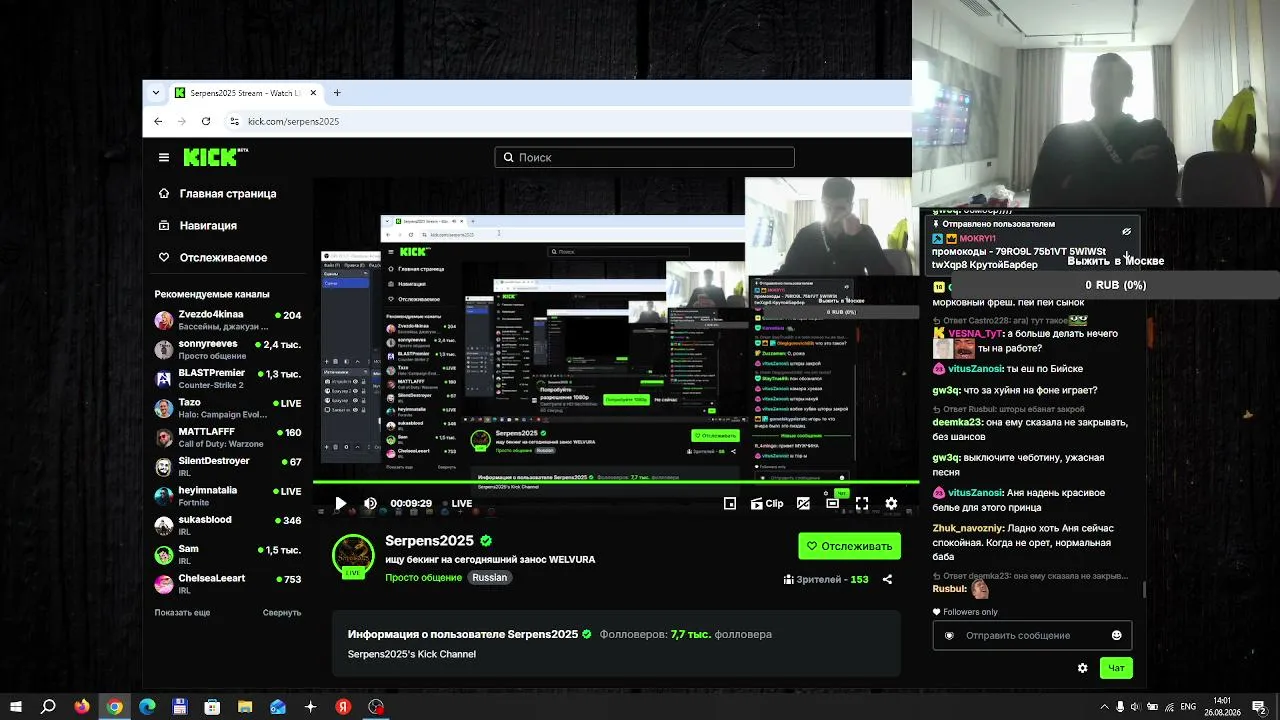Reload the kick.com page
Viewport: 1280px width, 720px height.
206,121
